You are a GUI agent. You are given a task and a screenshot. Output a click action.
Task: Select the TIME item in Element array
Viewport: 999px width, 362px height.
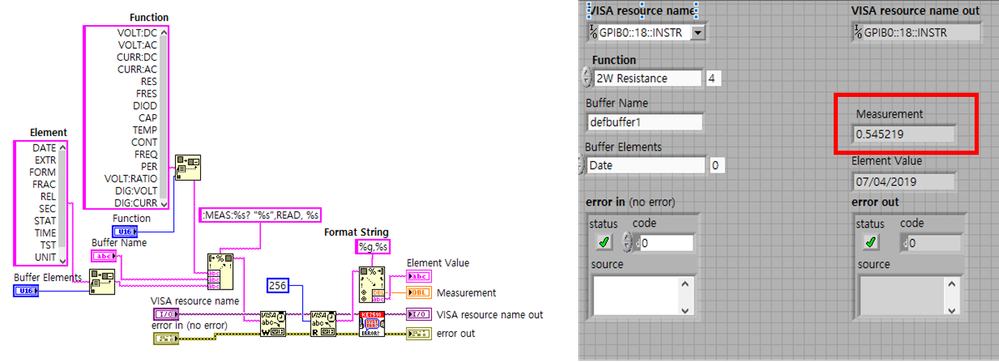tap(45, 233)
